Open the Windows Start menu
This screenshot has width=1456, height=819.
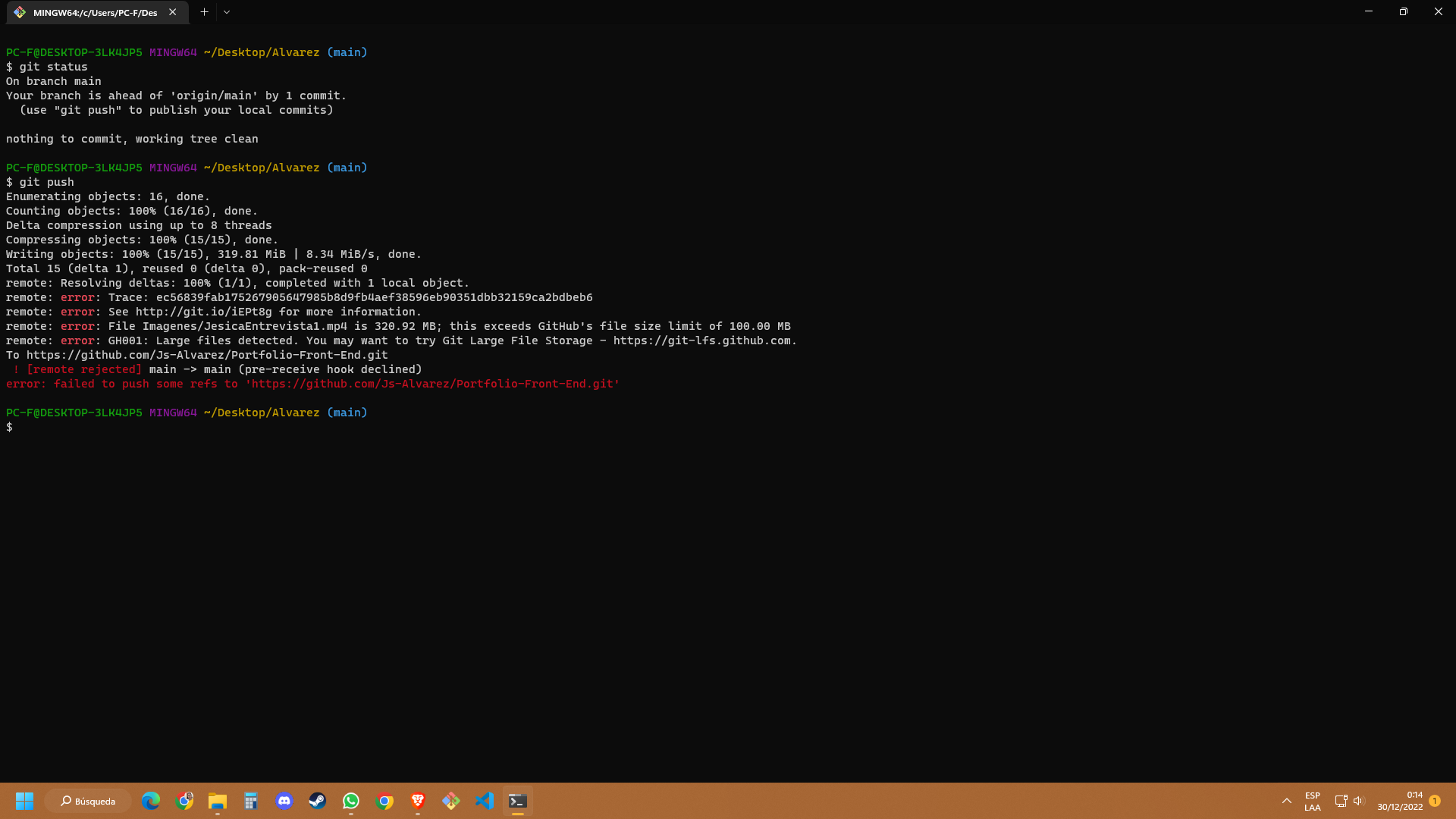(x=24, y=801)
